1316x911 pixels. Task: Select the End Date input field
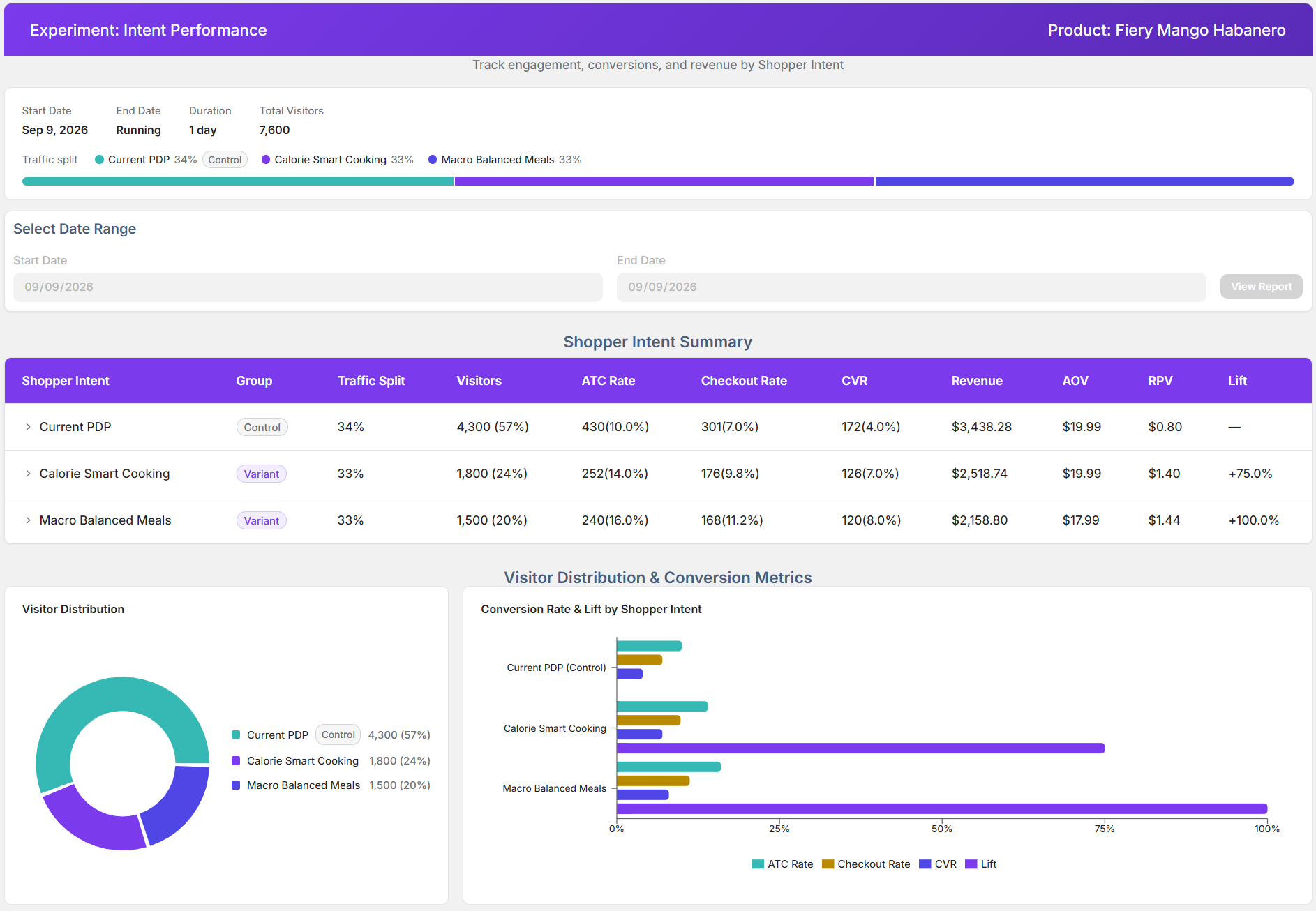pyautogui.click(x=911, y=287)
